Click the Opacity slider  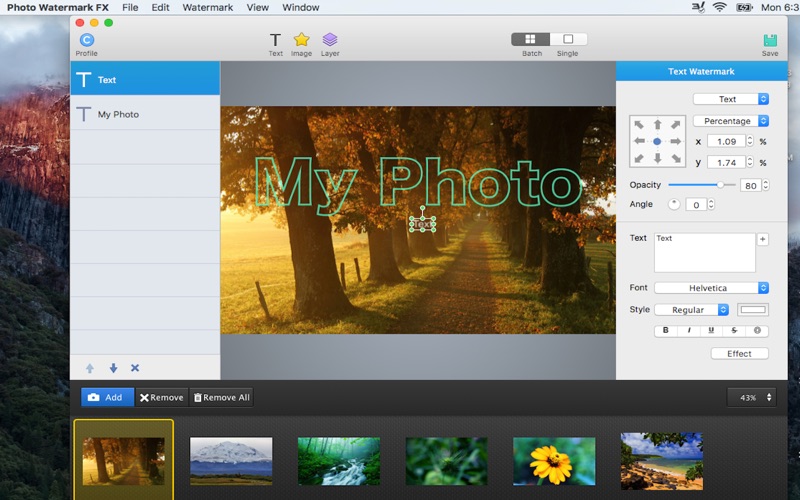click(702, 185)
